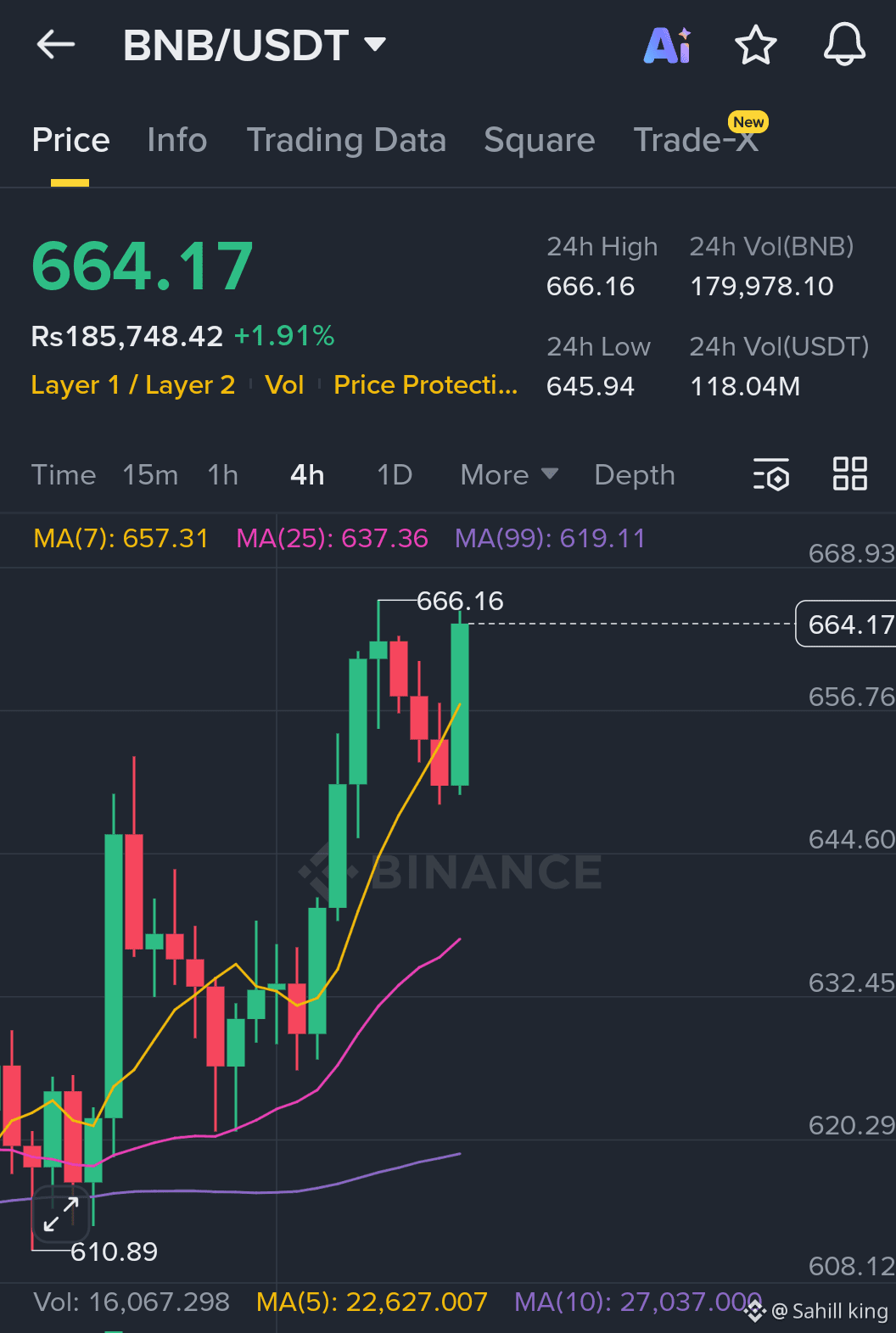Tap the MA(25): 637.36 indicator label
Image resolution: width=896 pixels, height=1333 pixels.
332,539
